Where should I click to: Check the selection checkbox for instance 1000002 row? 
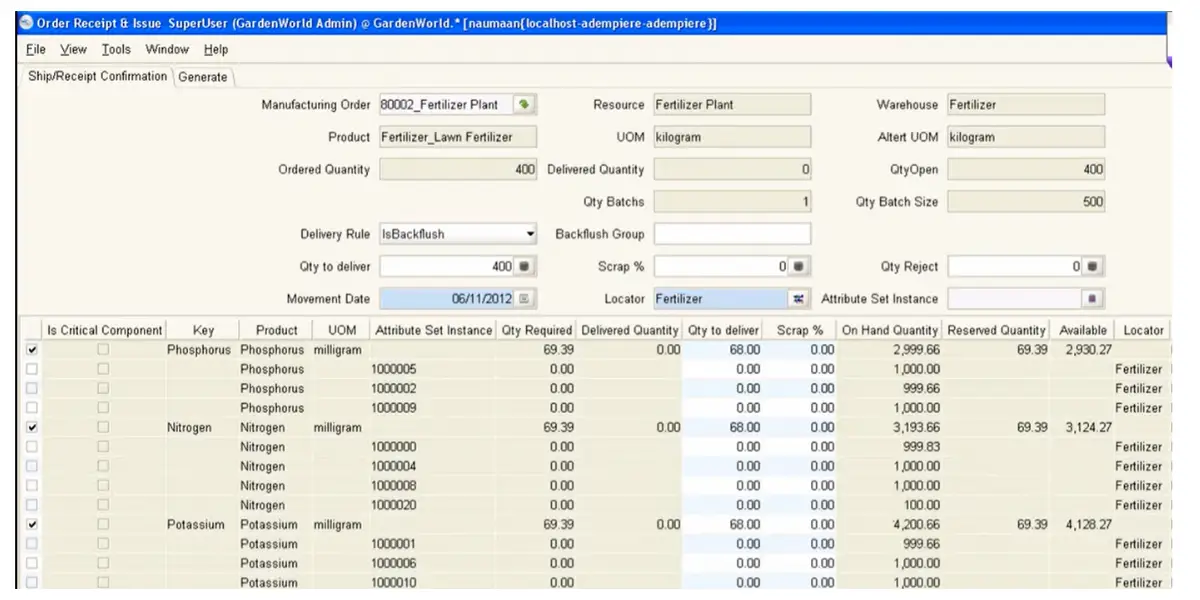[32, 388]
